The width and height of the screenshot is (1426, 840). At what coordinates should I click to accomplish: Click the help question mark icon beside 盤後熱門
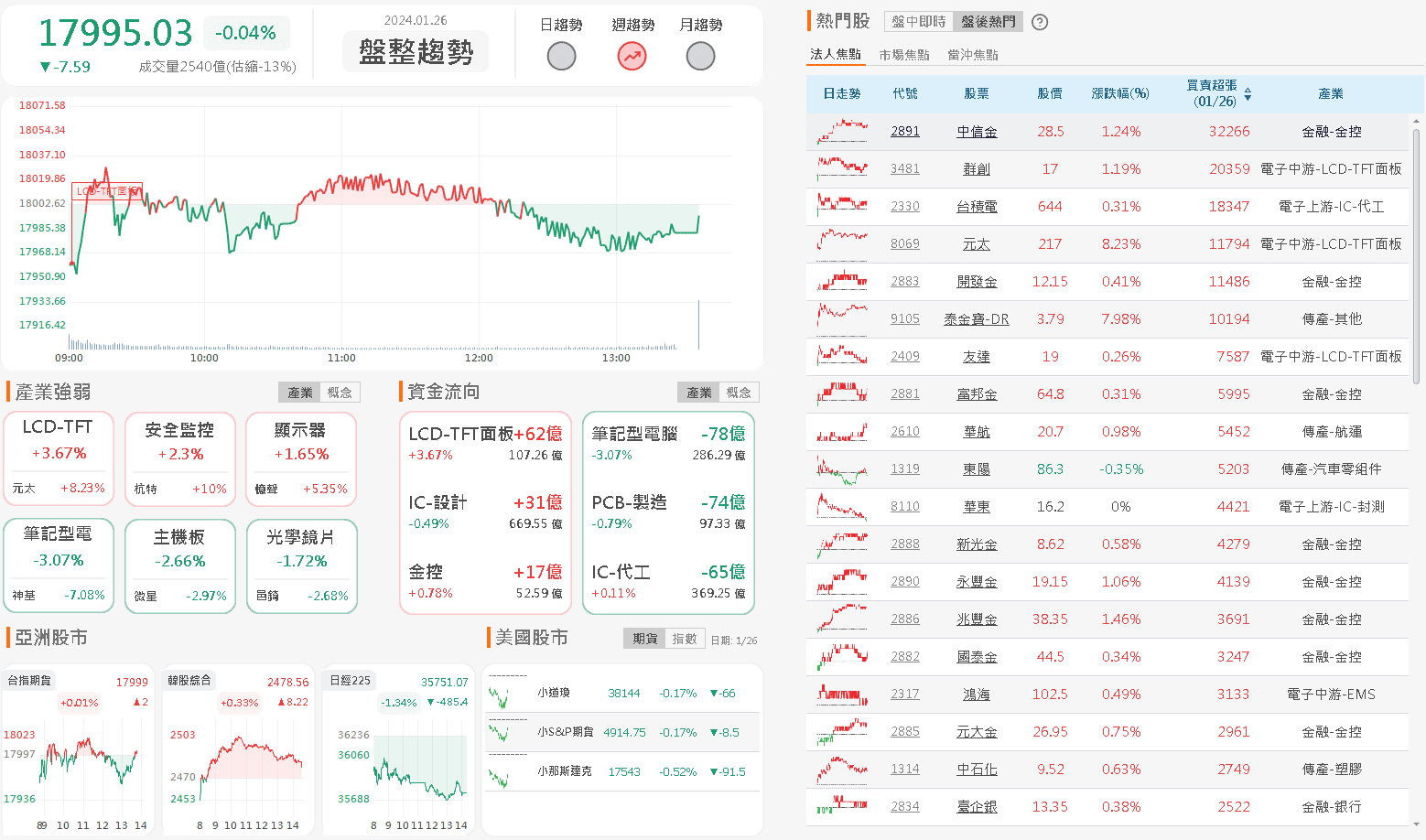(1039, 21)
